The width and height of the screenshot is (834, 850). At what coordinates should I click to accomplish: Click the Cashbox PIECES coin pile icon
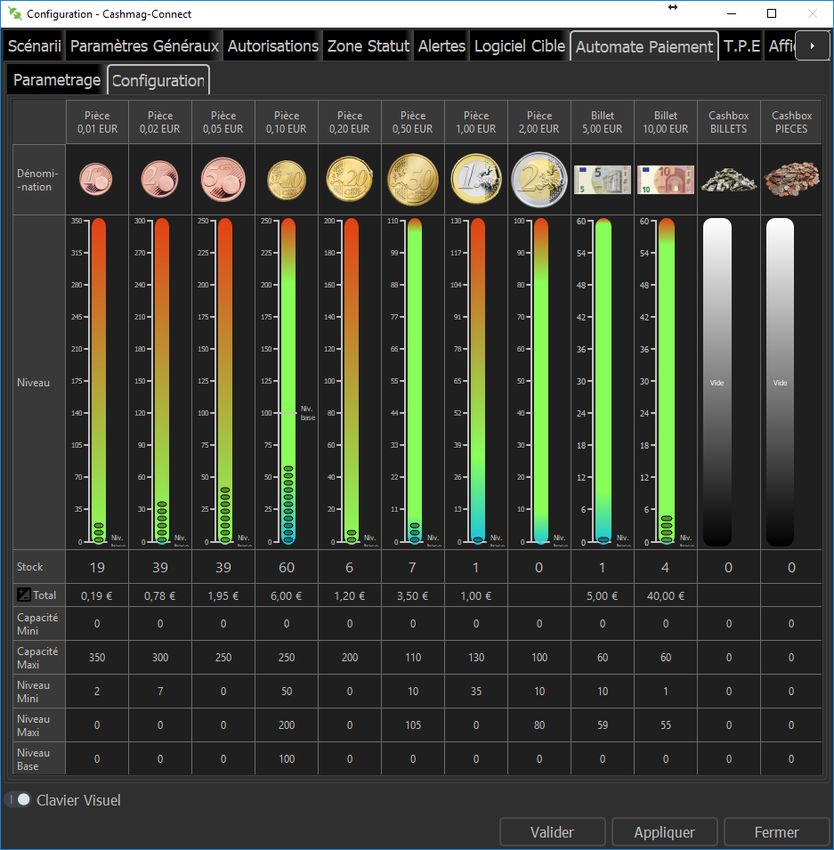[791, 180]
